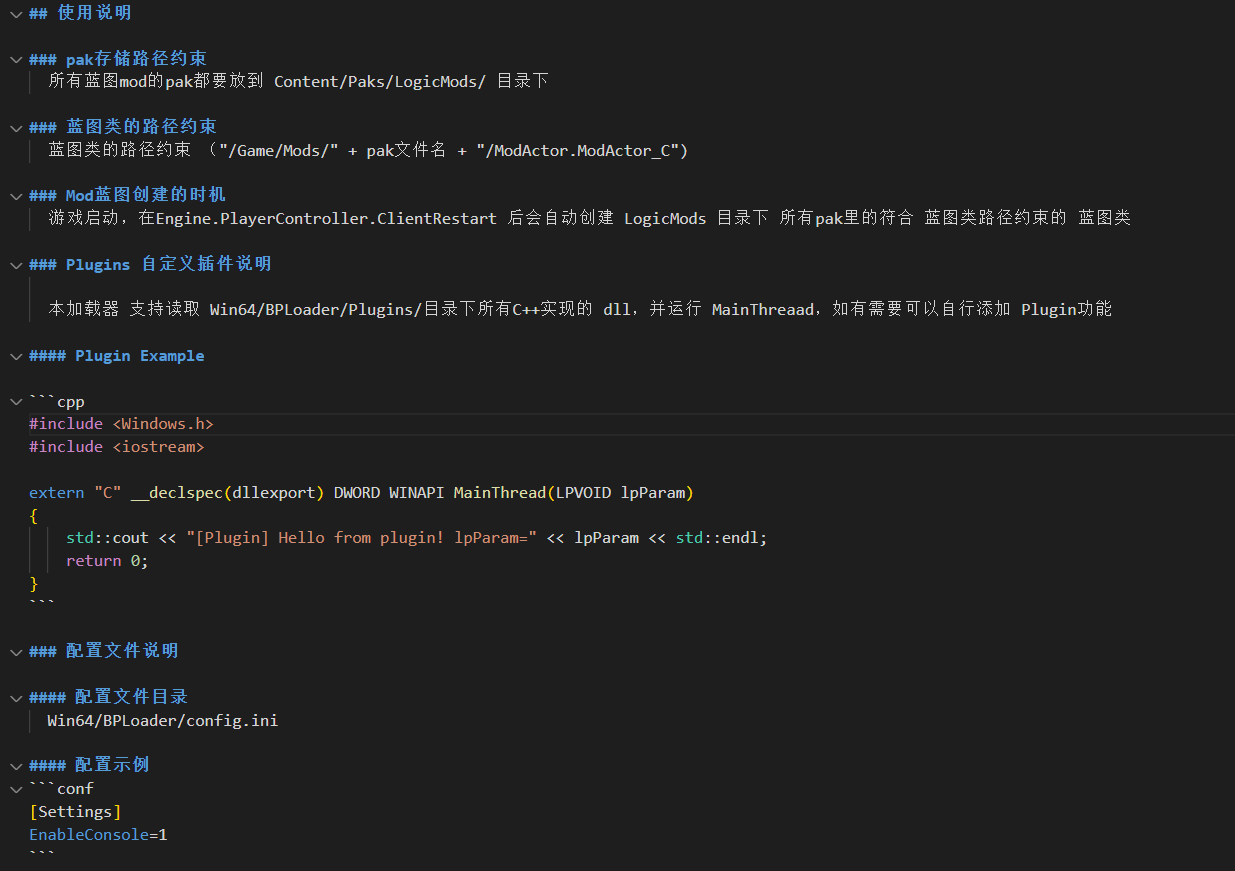Click the #include <Windows.h> line
1235x871 pixels.
click(x=121, y=424)
